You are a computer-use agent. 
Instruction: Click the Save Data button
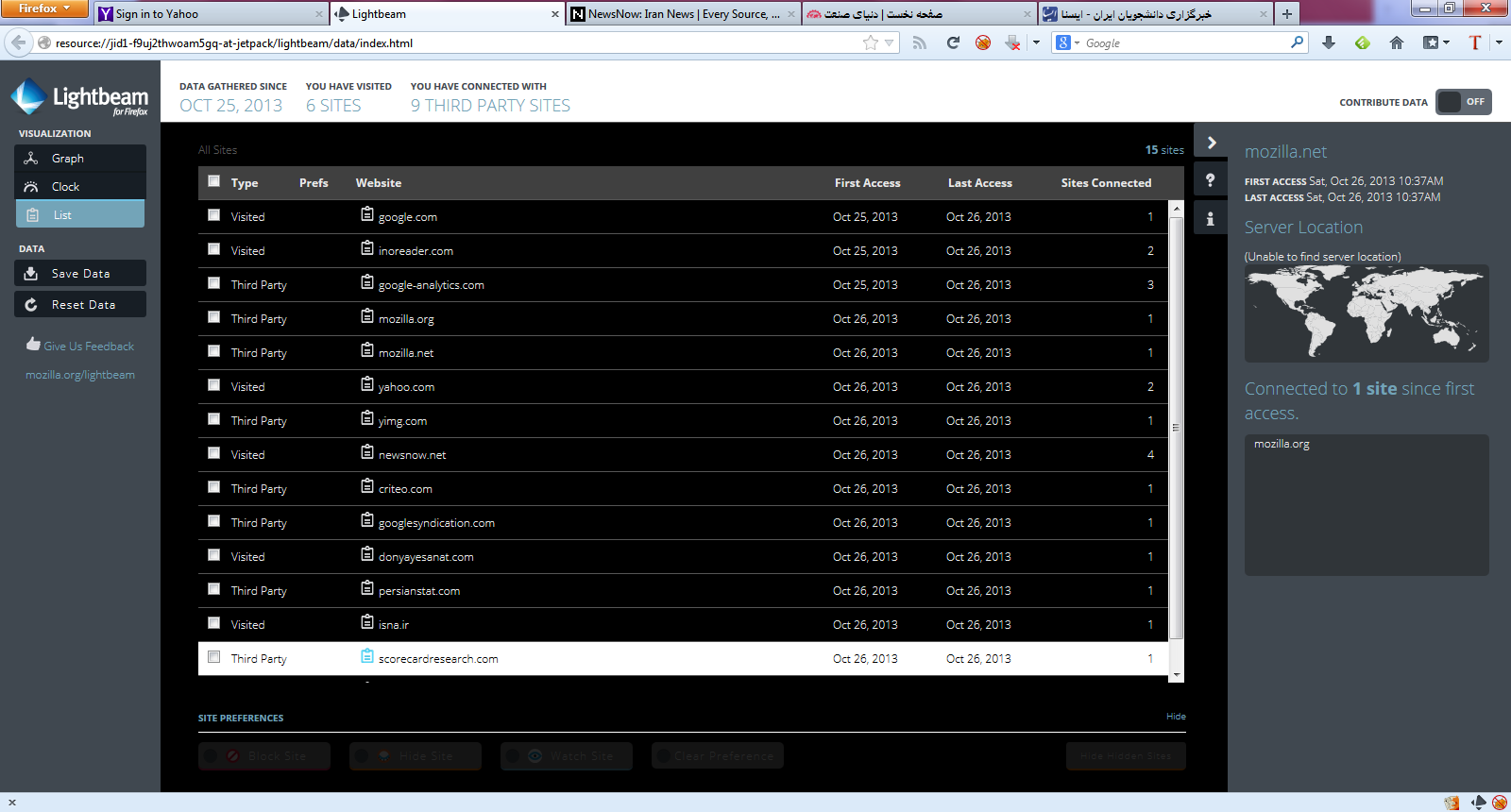[80, 274]
